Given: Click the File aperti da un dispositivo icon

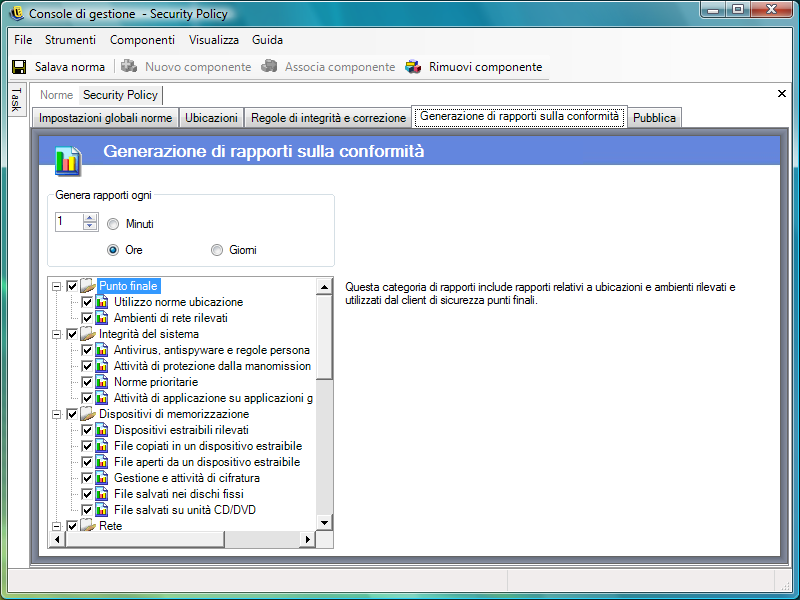Looking at the screenshot, I should [102, 461].
